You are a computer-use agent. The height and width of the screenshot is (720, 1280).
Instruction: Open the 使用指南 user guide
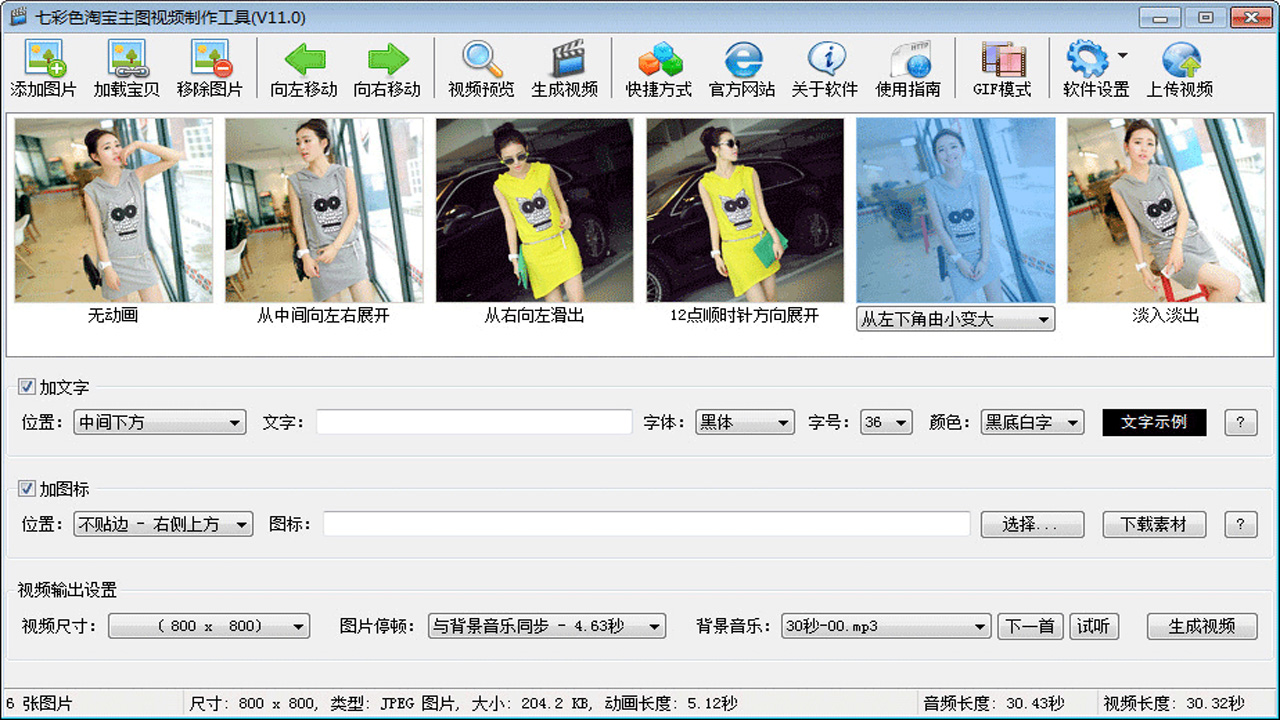908,68
